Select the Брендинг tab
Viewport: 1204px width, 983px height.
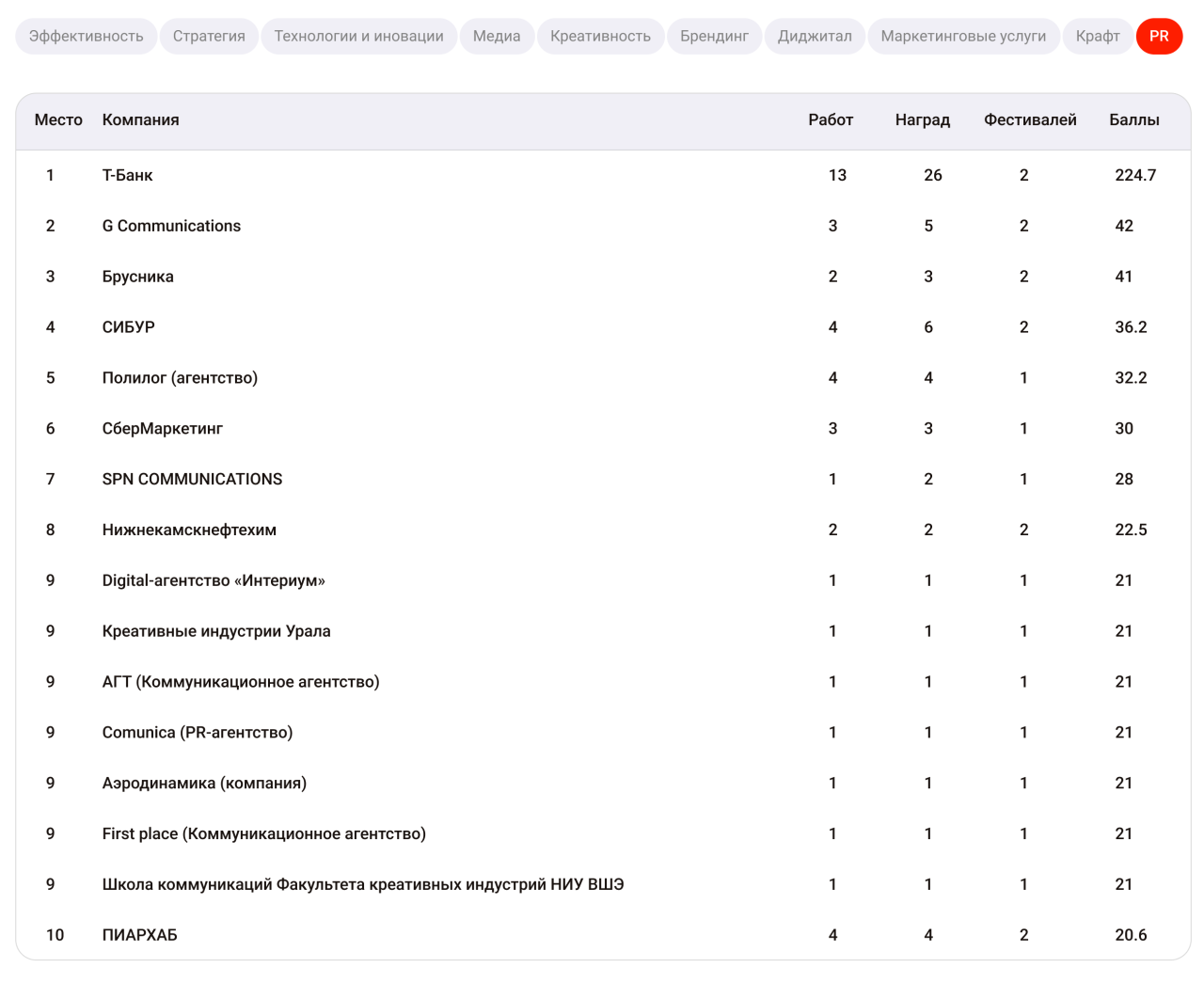pos(714,37)
